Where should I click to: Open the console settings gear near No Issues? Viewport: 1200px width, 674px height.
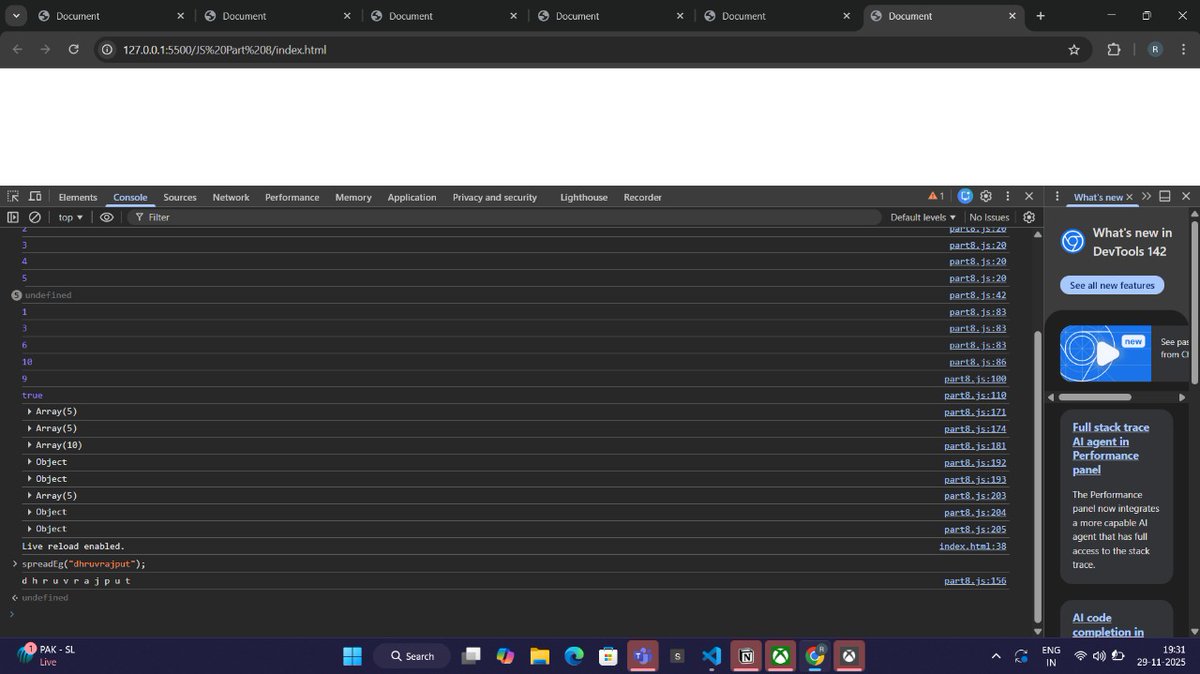pos(1029,216)
